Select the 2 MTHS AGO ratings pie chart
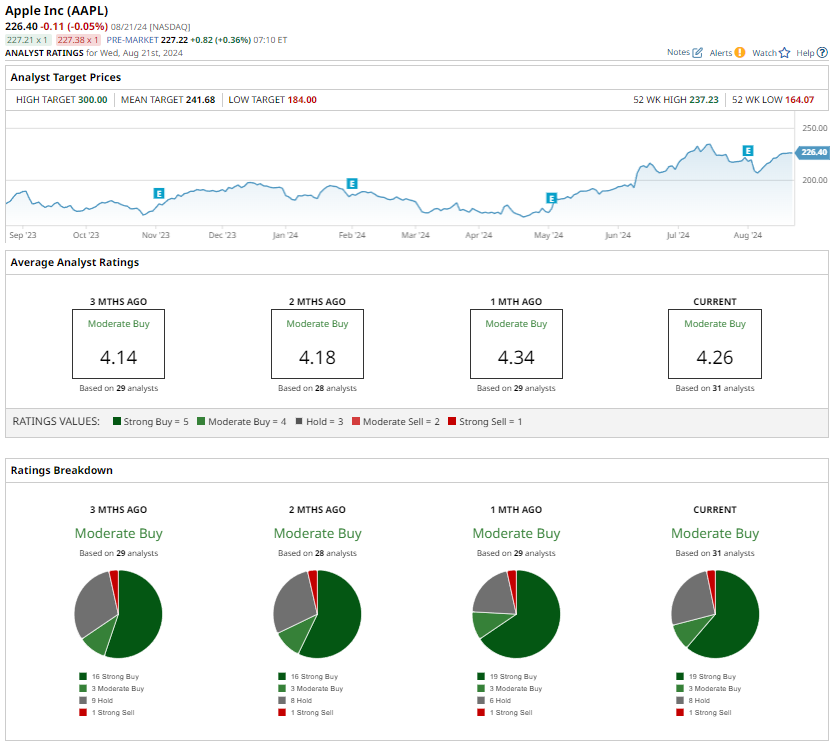This screenshot has height=743, width=831. [x=317, y=614]
